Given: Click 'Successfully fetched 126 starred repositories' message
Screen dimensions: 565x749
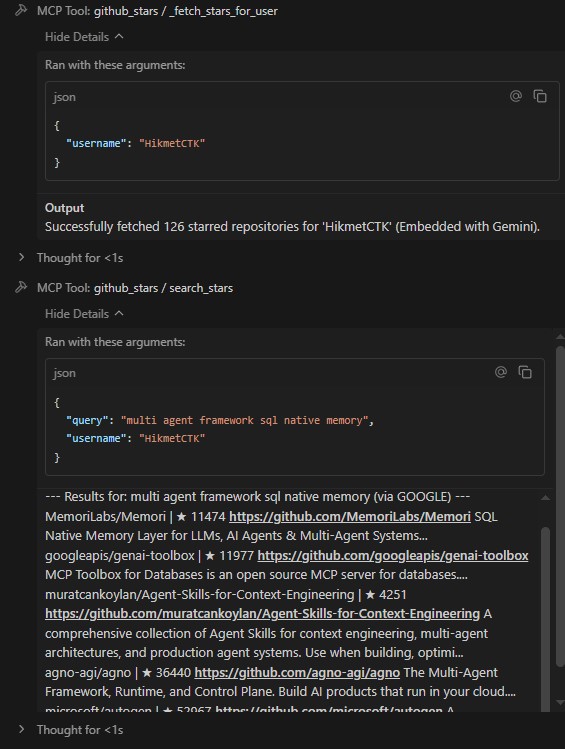Looking at the screenshot, I should 292,226.
